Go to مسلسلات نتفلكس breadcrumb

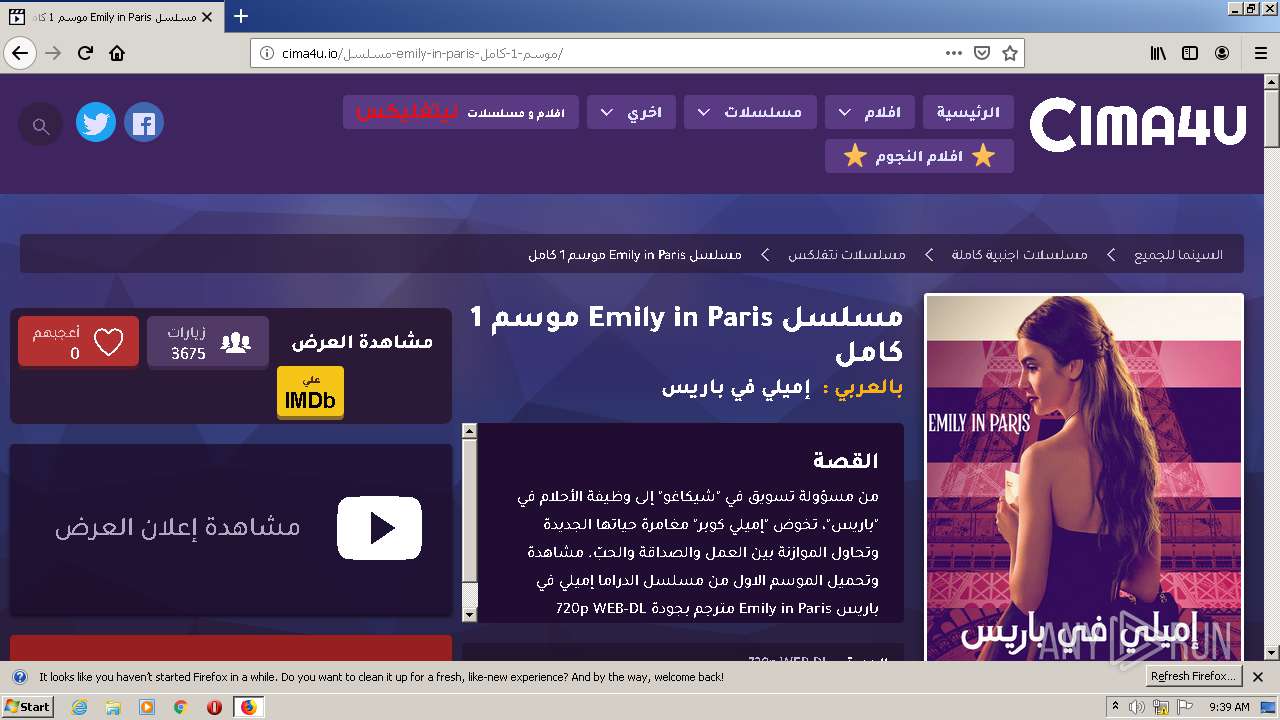846,255
